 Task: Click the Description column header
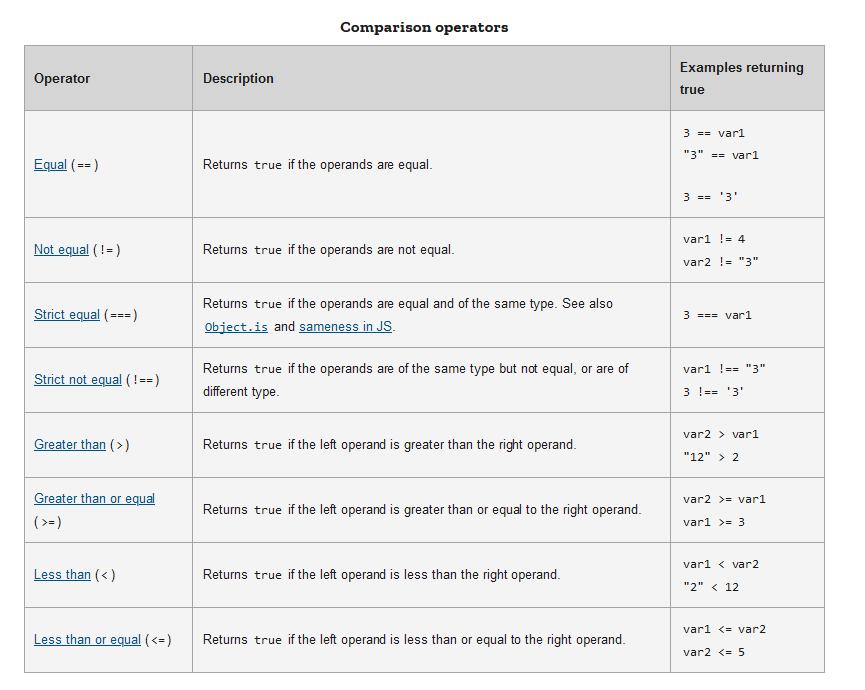tap(238, 79)
